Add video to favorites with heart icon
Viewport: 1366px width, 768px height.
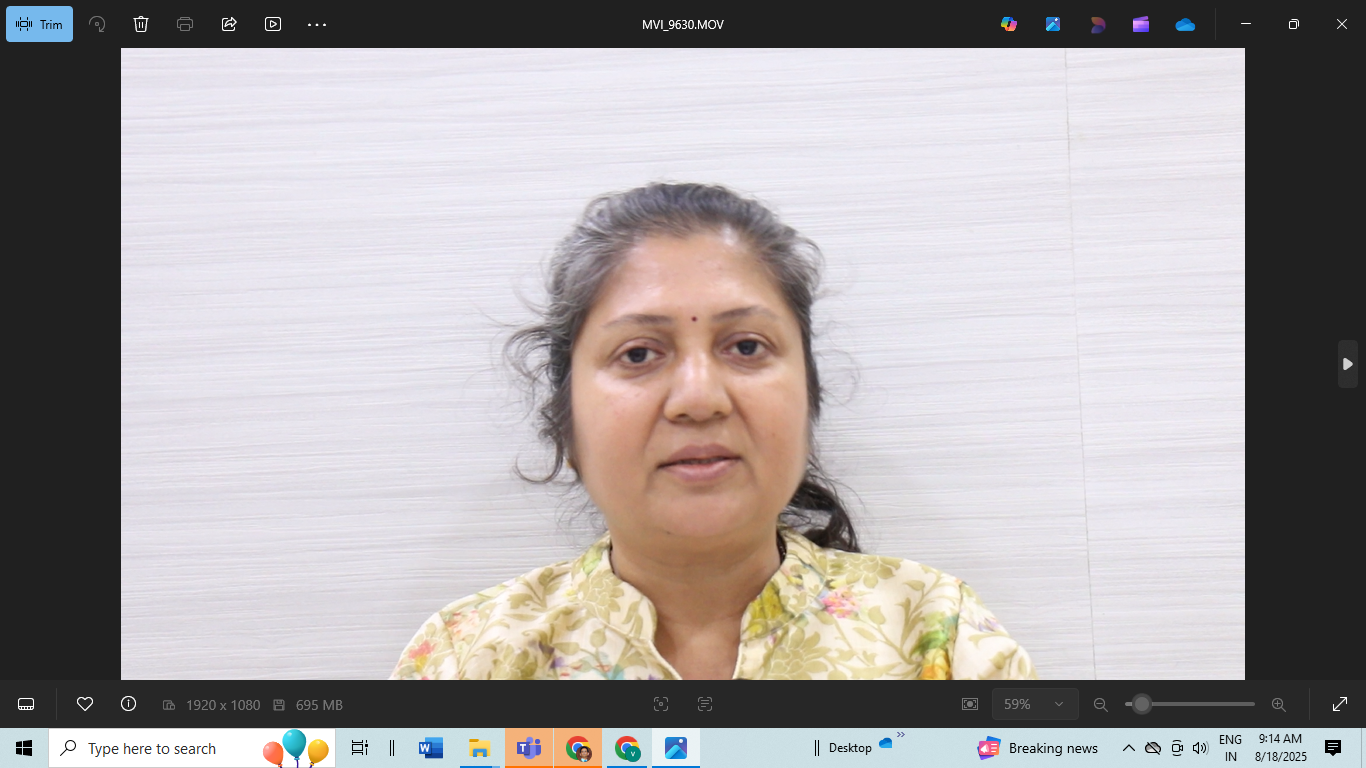85,704
